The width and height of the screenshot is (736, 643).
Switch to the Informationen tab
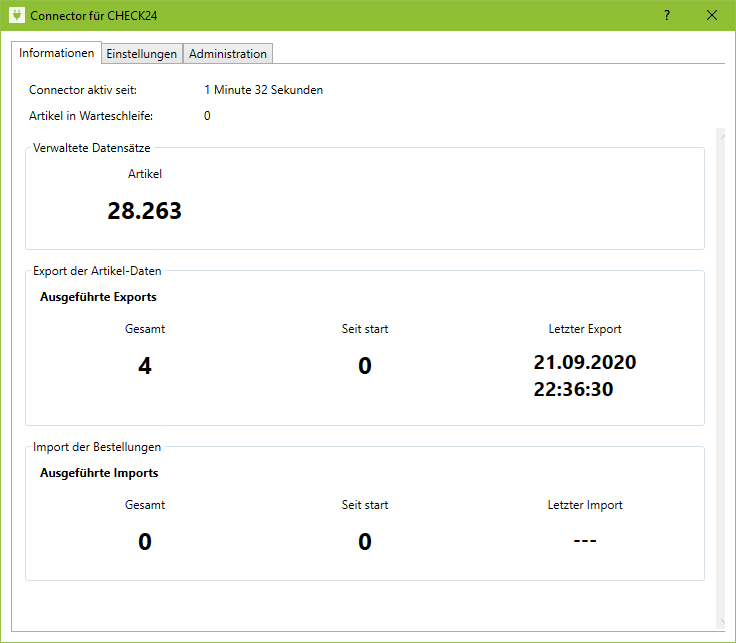pos(57,53)
